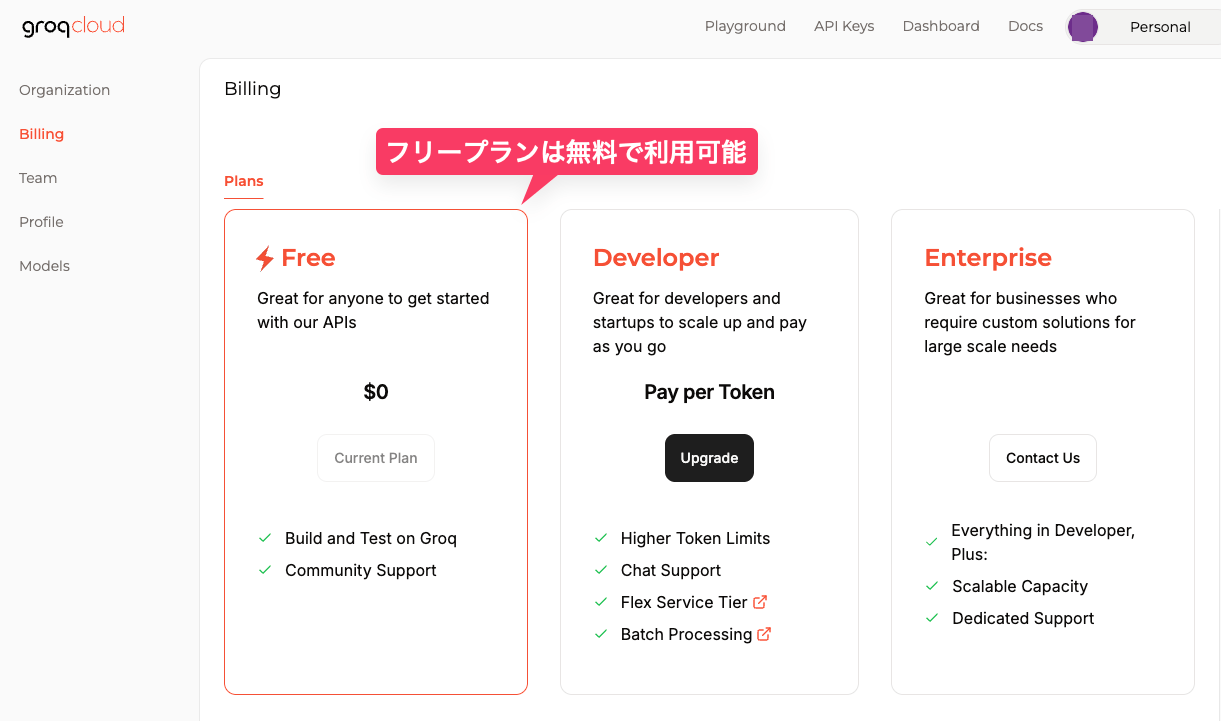1221x721 pixels.
Task: Open Flex Service Tier external link icon
Action: [760, 602]
